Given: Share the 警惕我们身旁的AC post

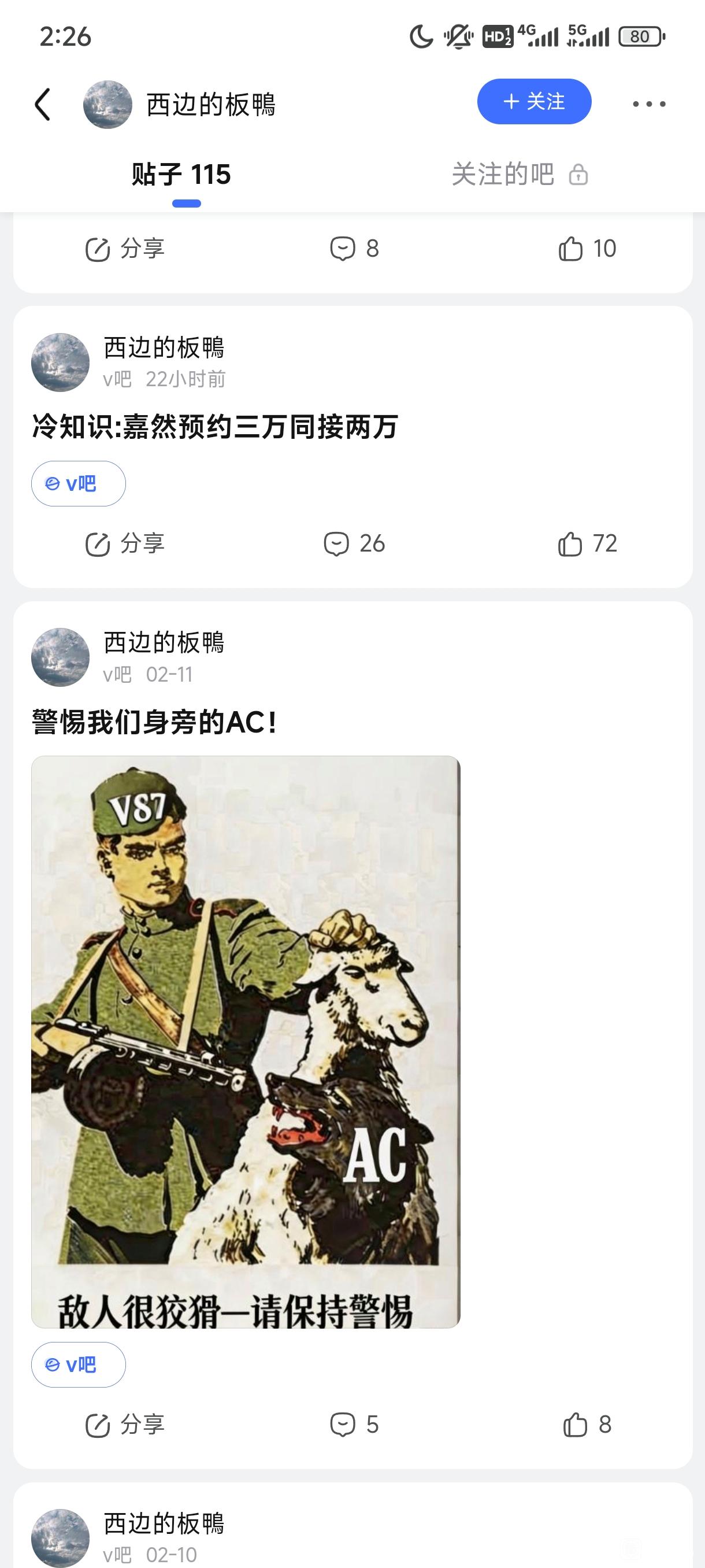Looking at the screenshot, I should pyautogui.click(x=125, y=1425).
